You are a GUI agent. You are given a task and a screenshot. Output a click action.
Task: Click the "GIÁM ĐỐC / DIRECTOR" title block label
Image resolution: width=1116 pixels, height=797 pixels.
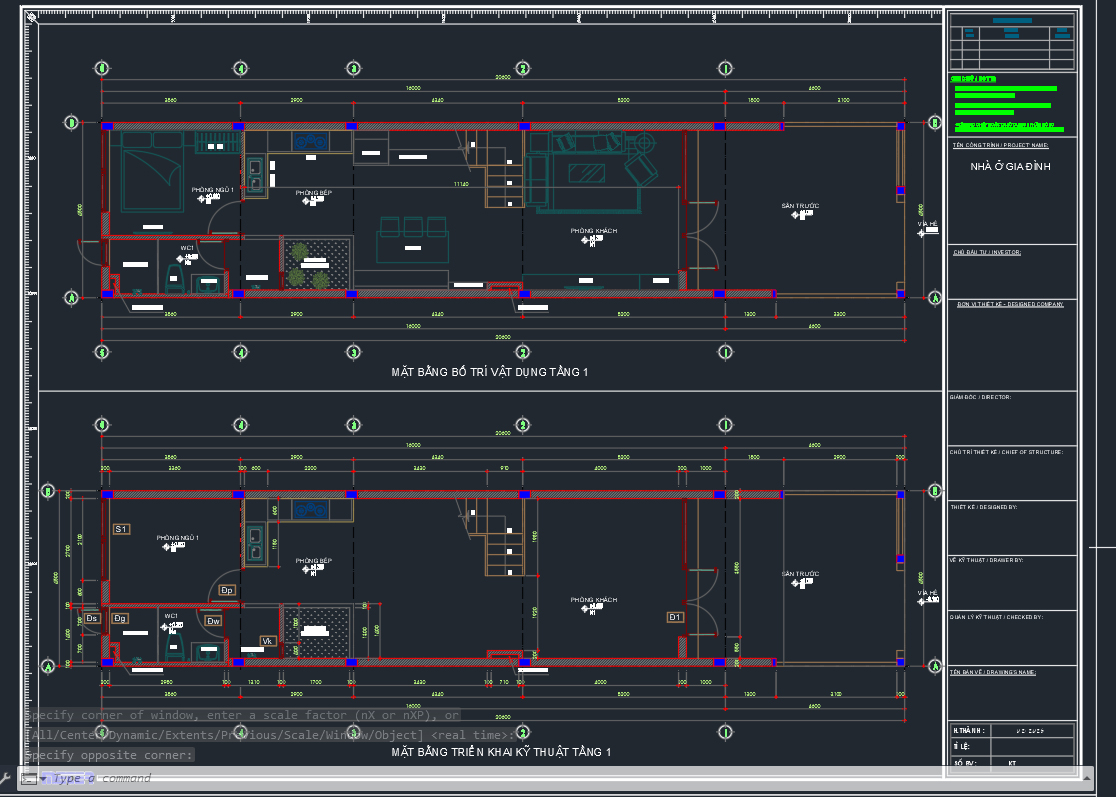980,397
